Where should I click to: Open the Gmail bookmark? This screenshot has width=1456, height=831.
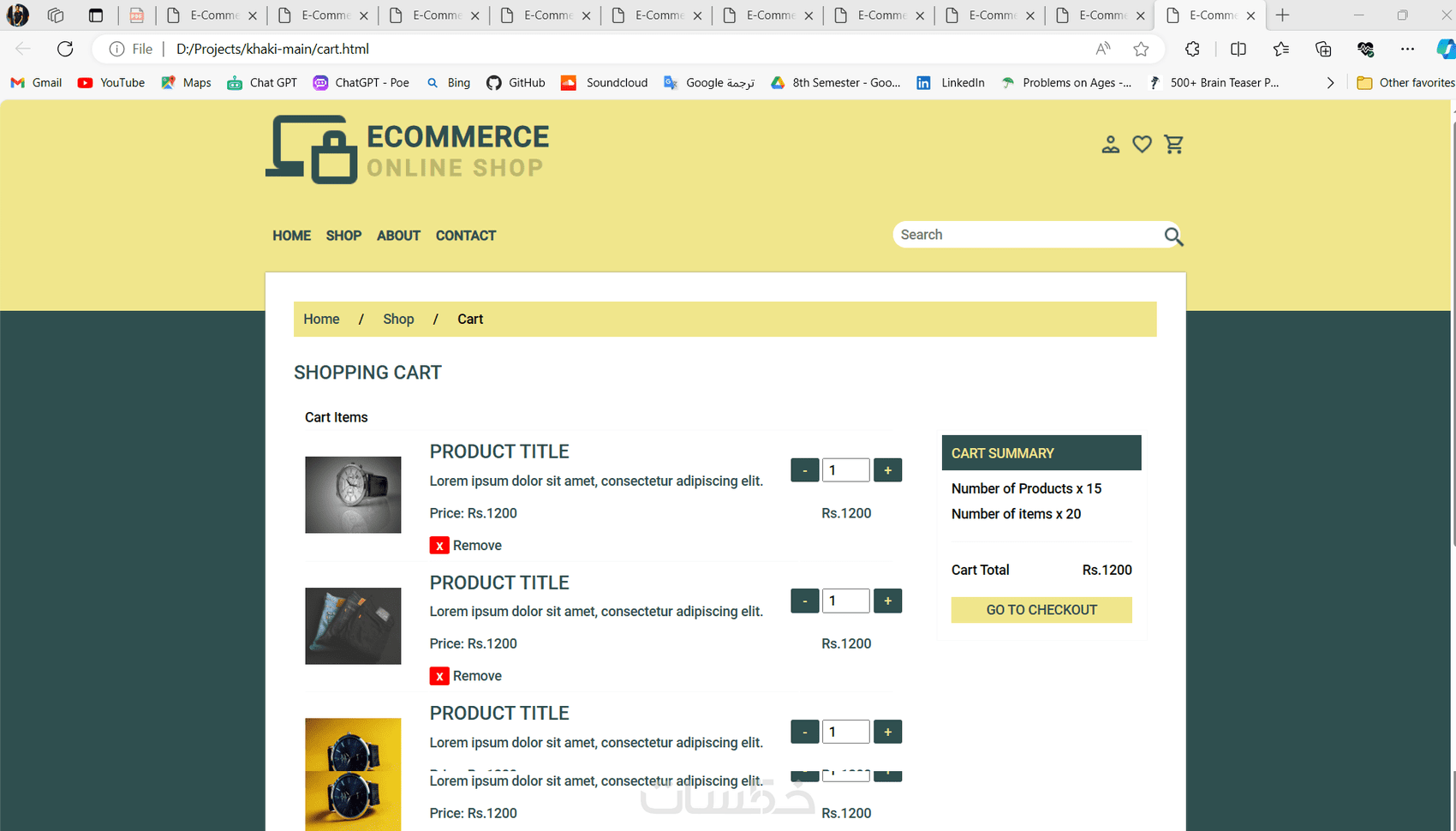coord(36,83)
